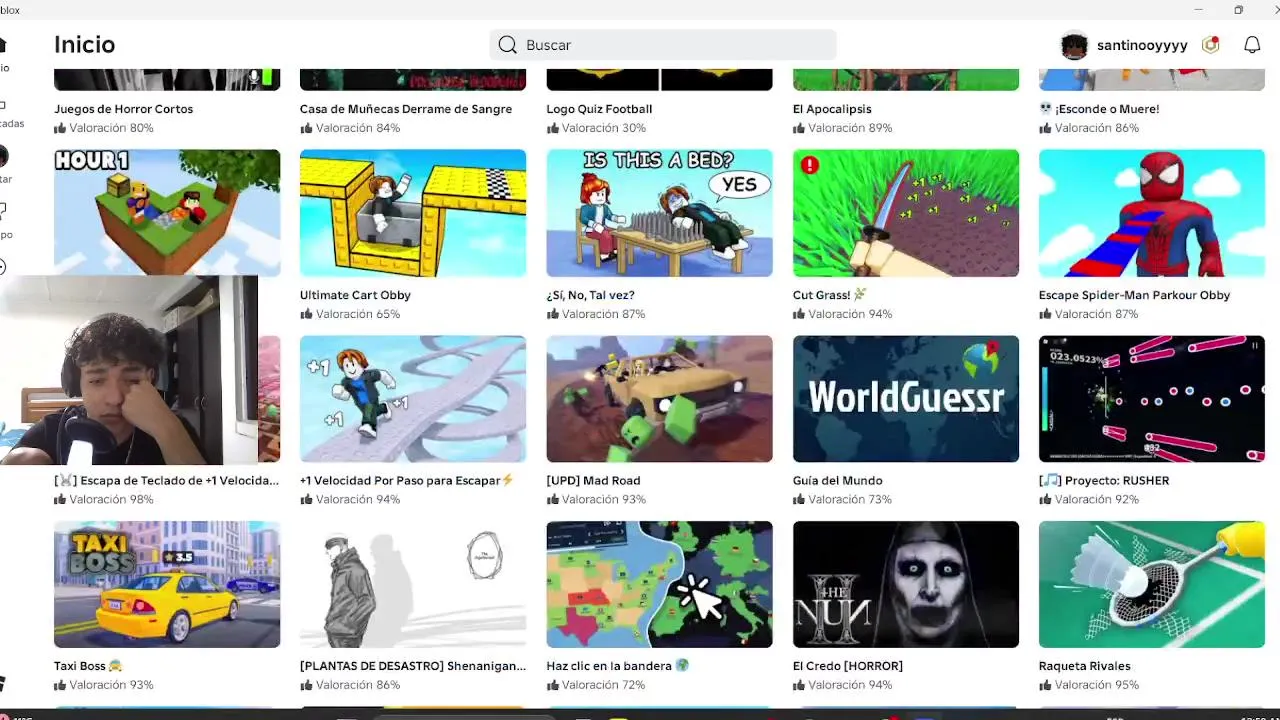This screenshot has width=1280, height=720.
Task: Click the ¿Sí, No, Tal vez? title text
Action: click(x=590, y=295)
